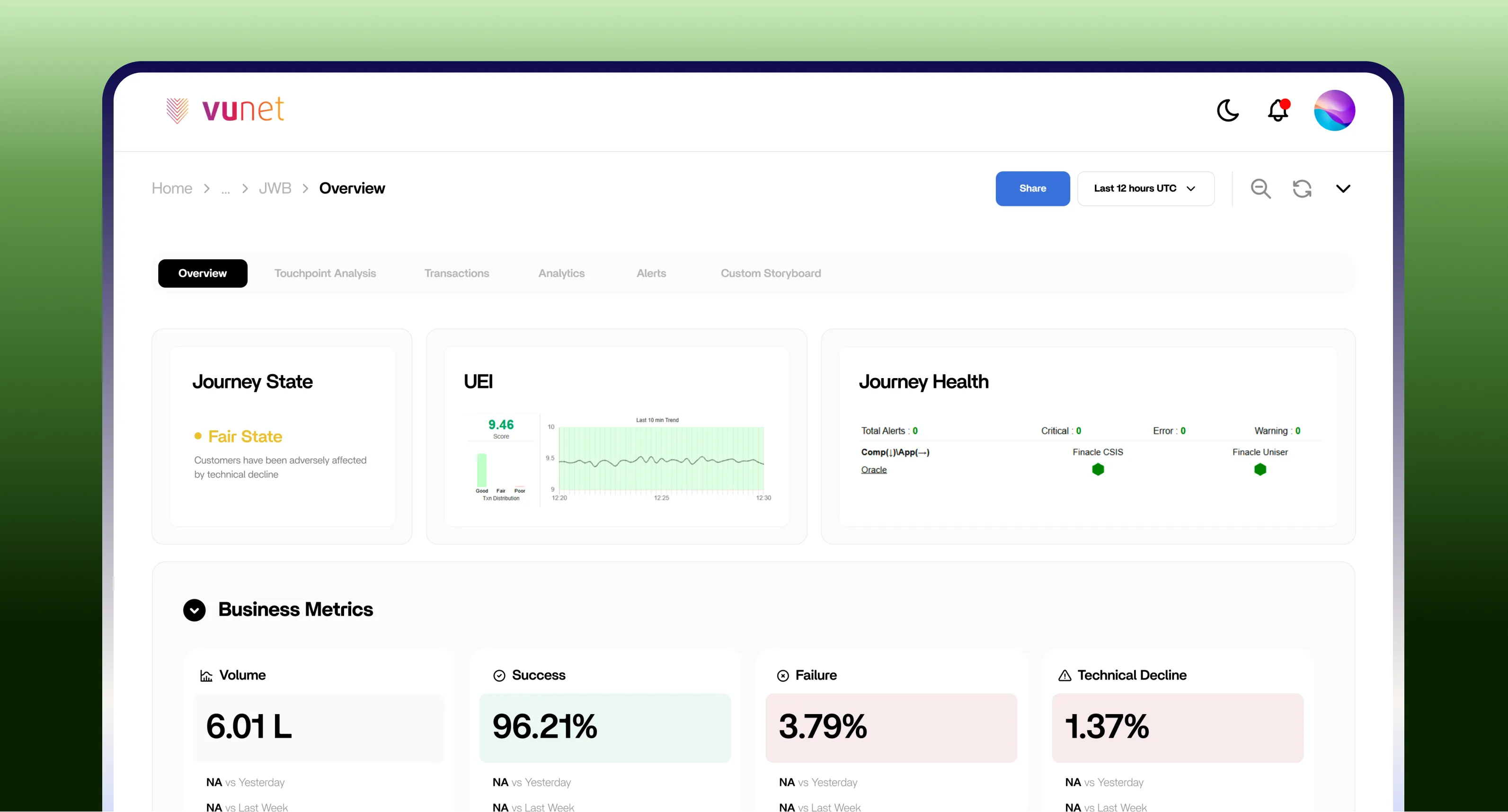Go to Home breadcrumb
The height and width of the screenshot is (812, 1508).
pos(171,188)
